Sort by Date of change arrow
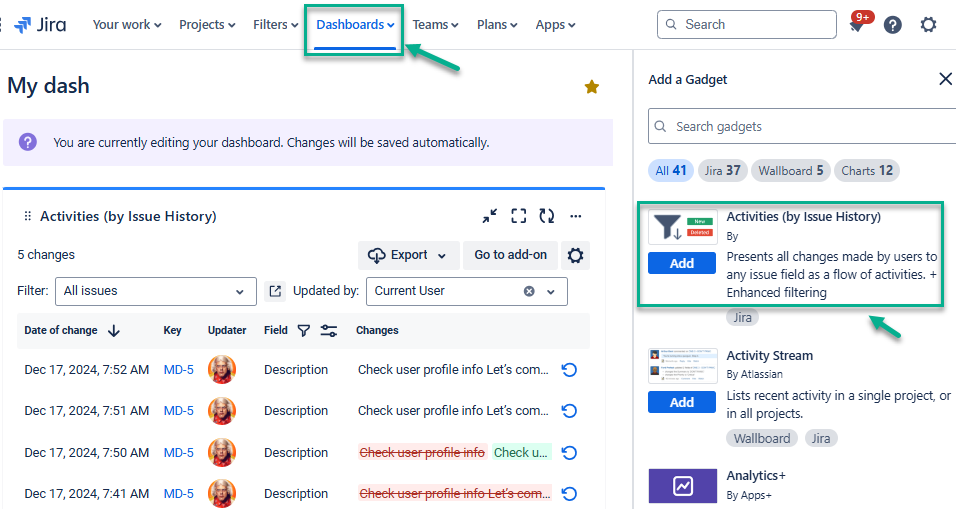Image resolution: width=956 pixels, height=509 pixels. (113, 330)
